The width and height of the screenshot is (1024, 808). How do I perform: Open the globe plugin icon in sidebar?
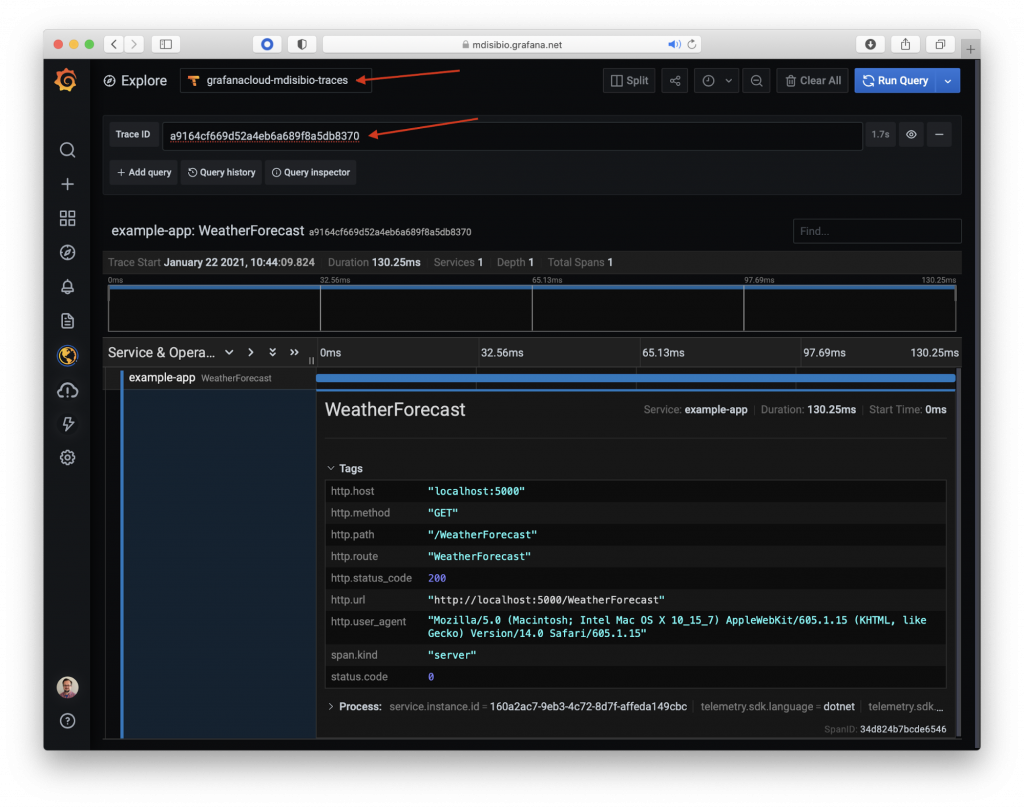67,355
